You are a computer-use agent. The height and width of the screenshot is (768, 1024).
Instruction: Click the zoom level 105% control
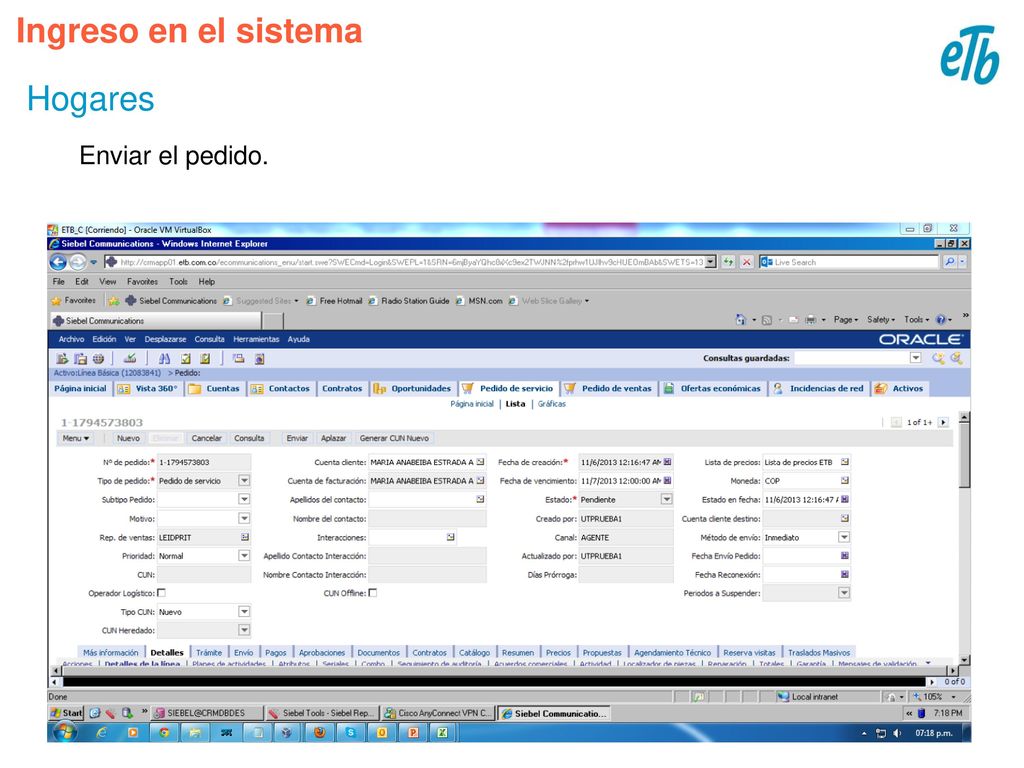(936, 697)
